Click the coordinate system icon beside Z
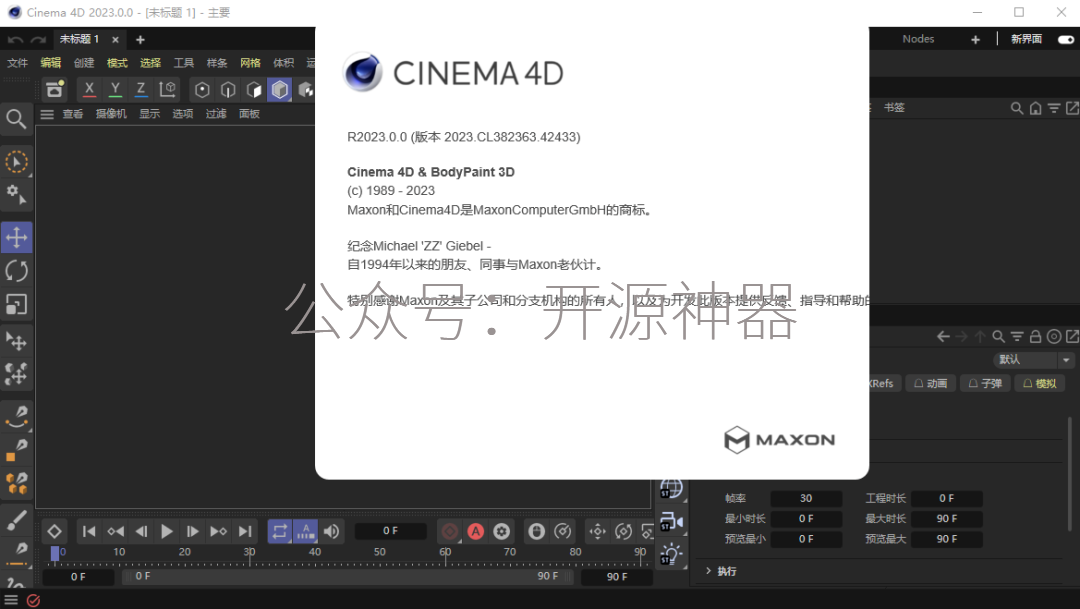The height and width of the screenshot is (609, 1080). tap(167, 89)
